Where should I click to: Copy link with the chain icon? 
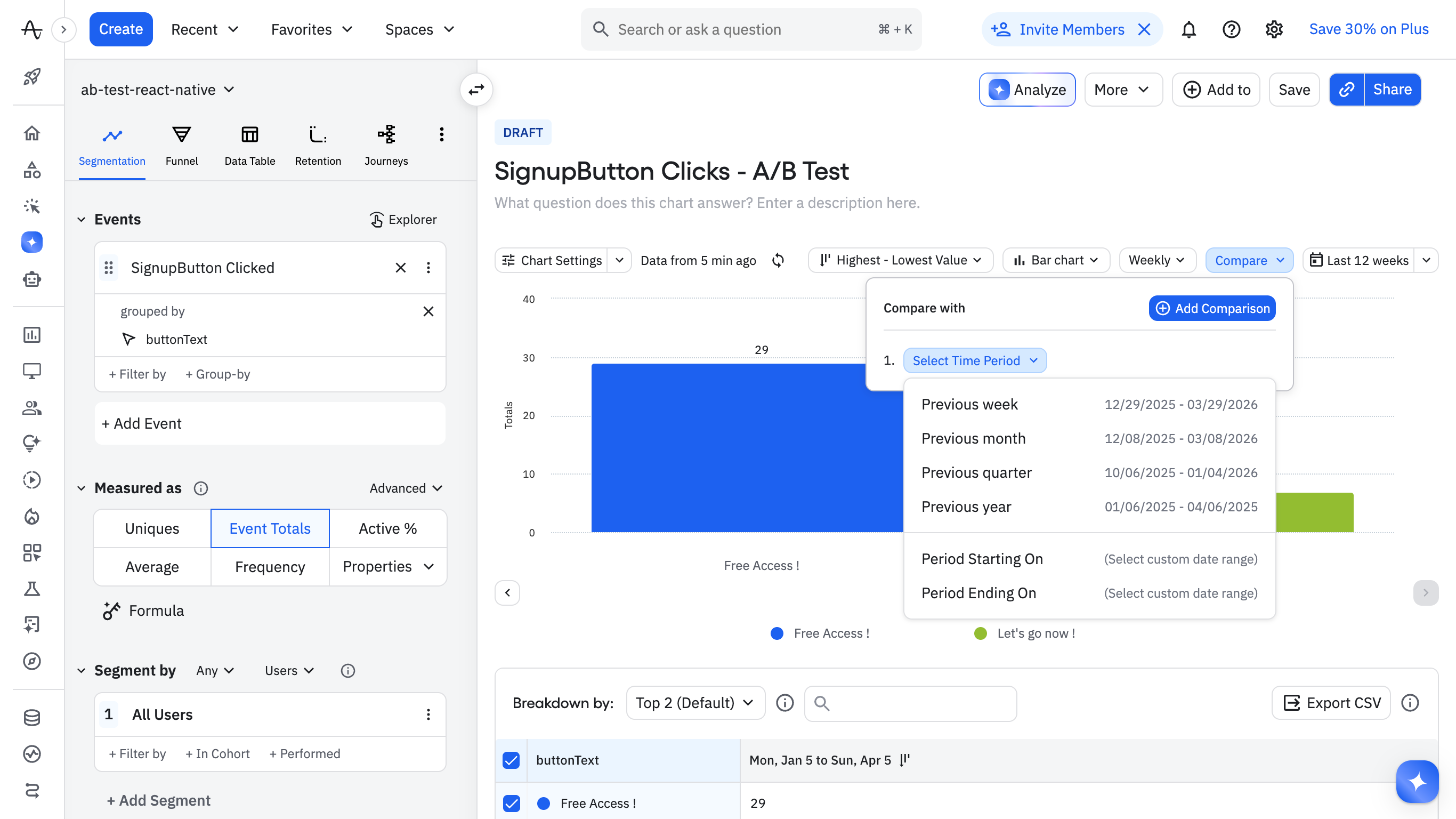pyautogui.click(x=1347, y=90)
